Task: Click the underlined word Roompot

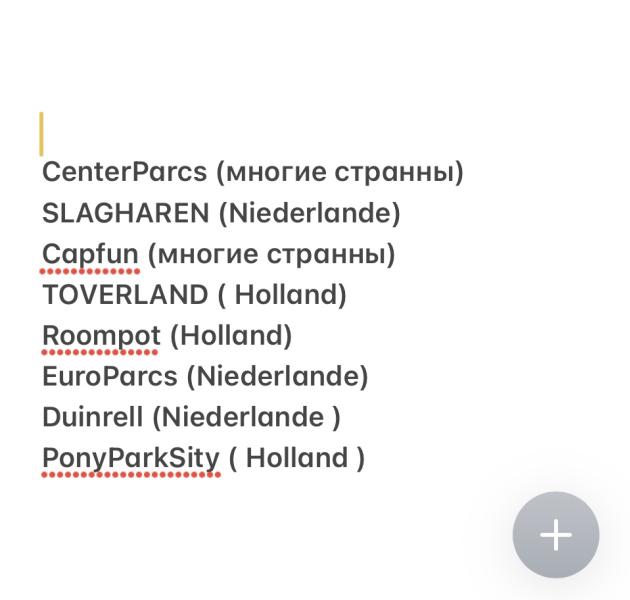Action: point(101,336)
